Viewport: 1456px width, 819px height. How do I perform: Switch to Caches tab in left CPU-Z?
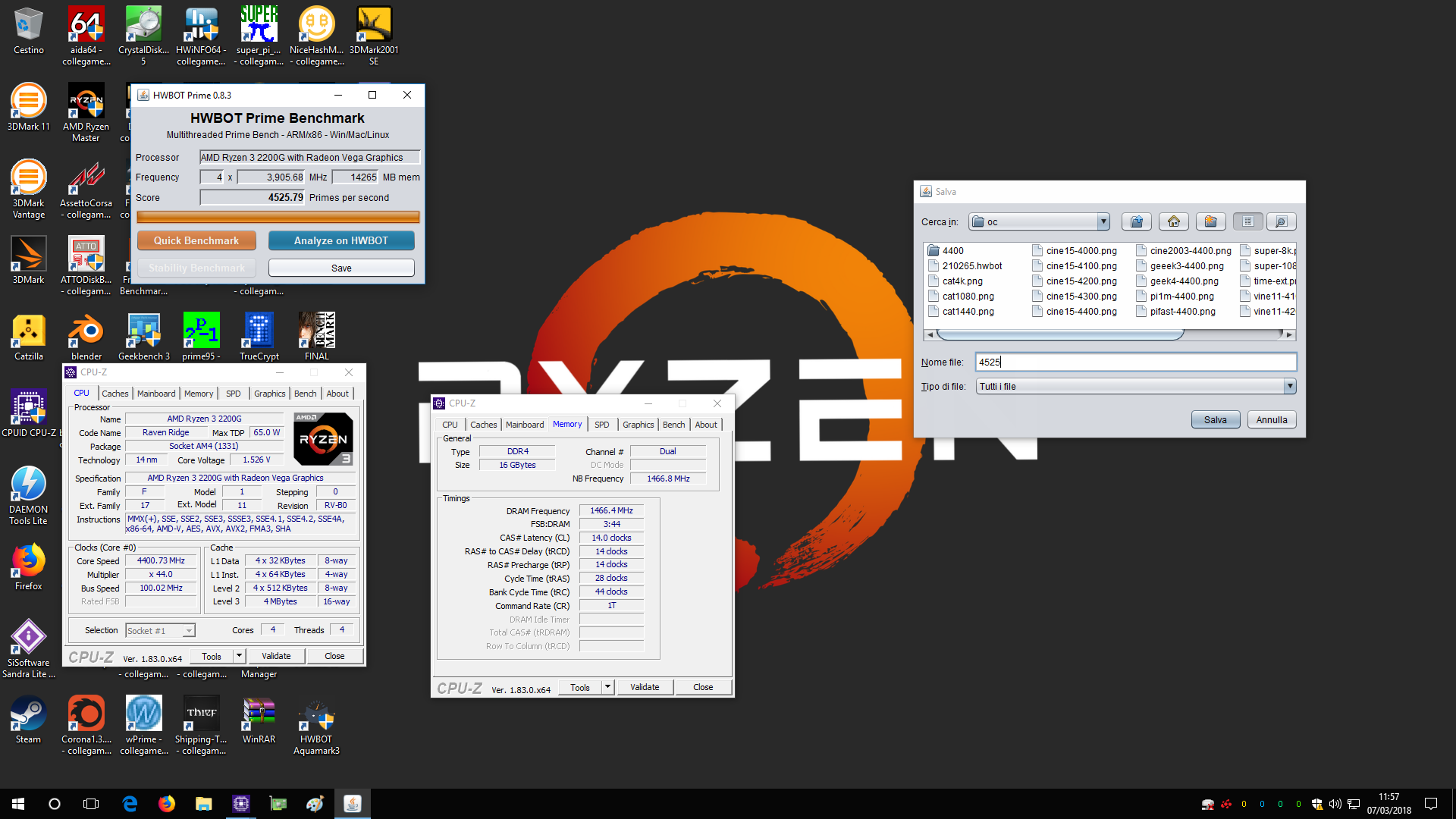(115, 394)
